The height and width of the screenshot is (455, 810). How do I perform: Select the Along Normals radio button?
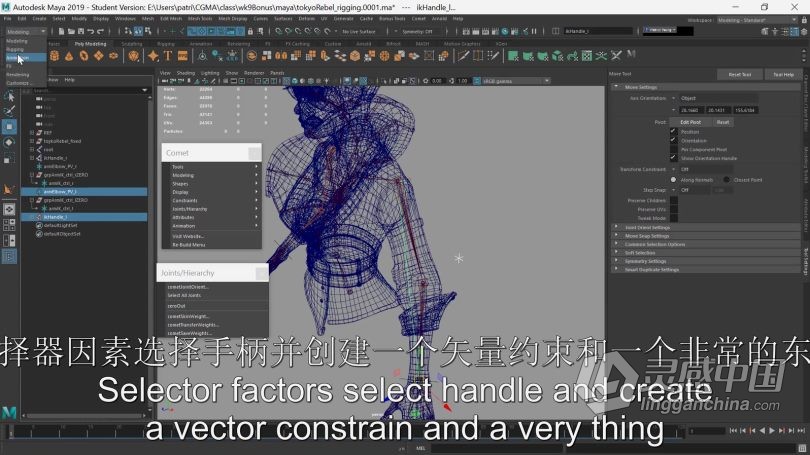coord(673,180)
